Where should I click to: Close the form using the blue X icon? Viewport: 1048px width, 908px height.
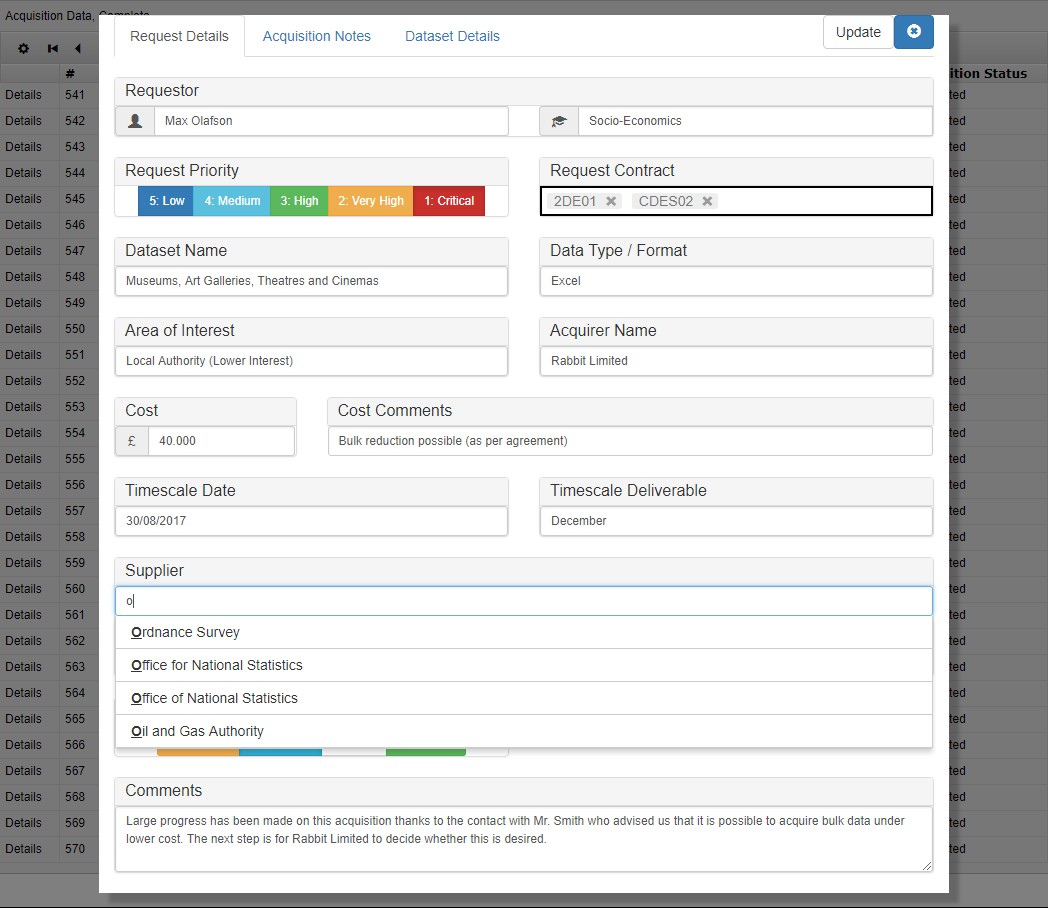[x=913, y=32]
